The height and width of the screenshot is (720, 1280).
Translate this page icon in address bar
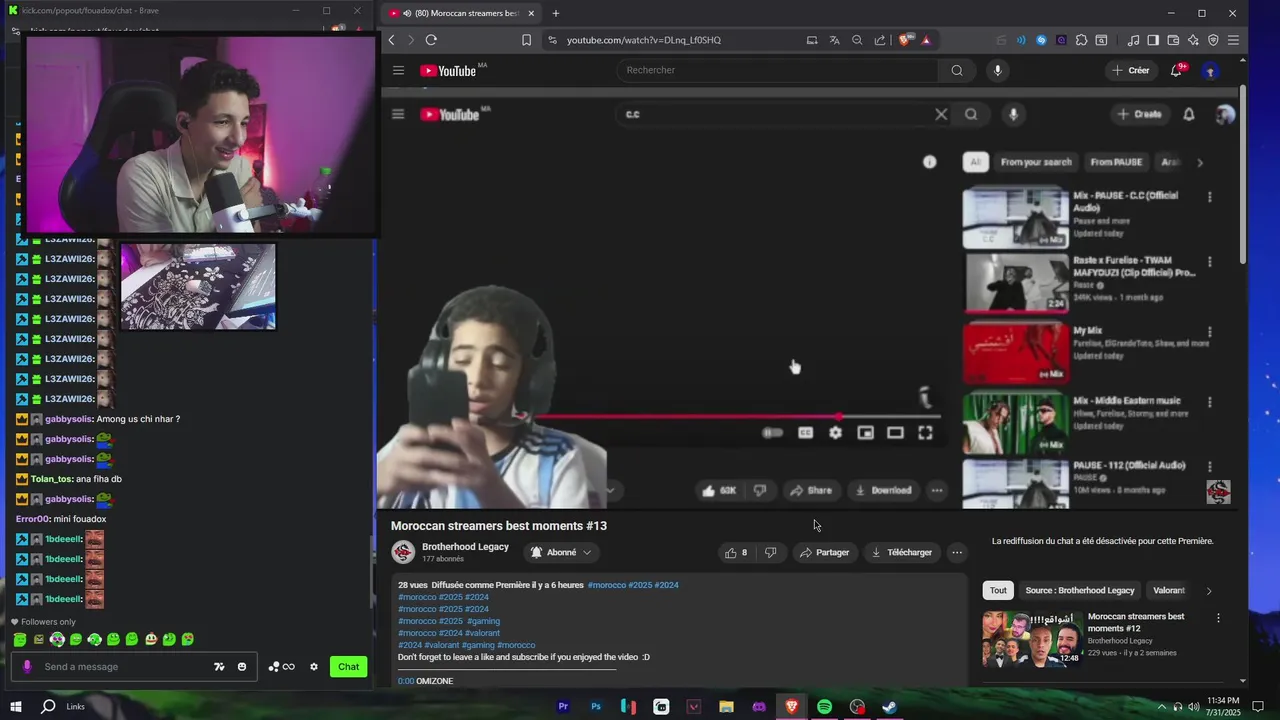834,40
